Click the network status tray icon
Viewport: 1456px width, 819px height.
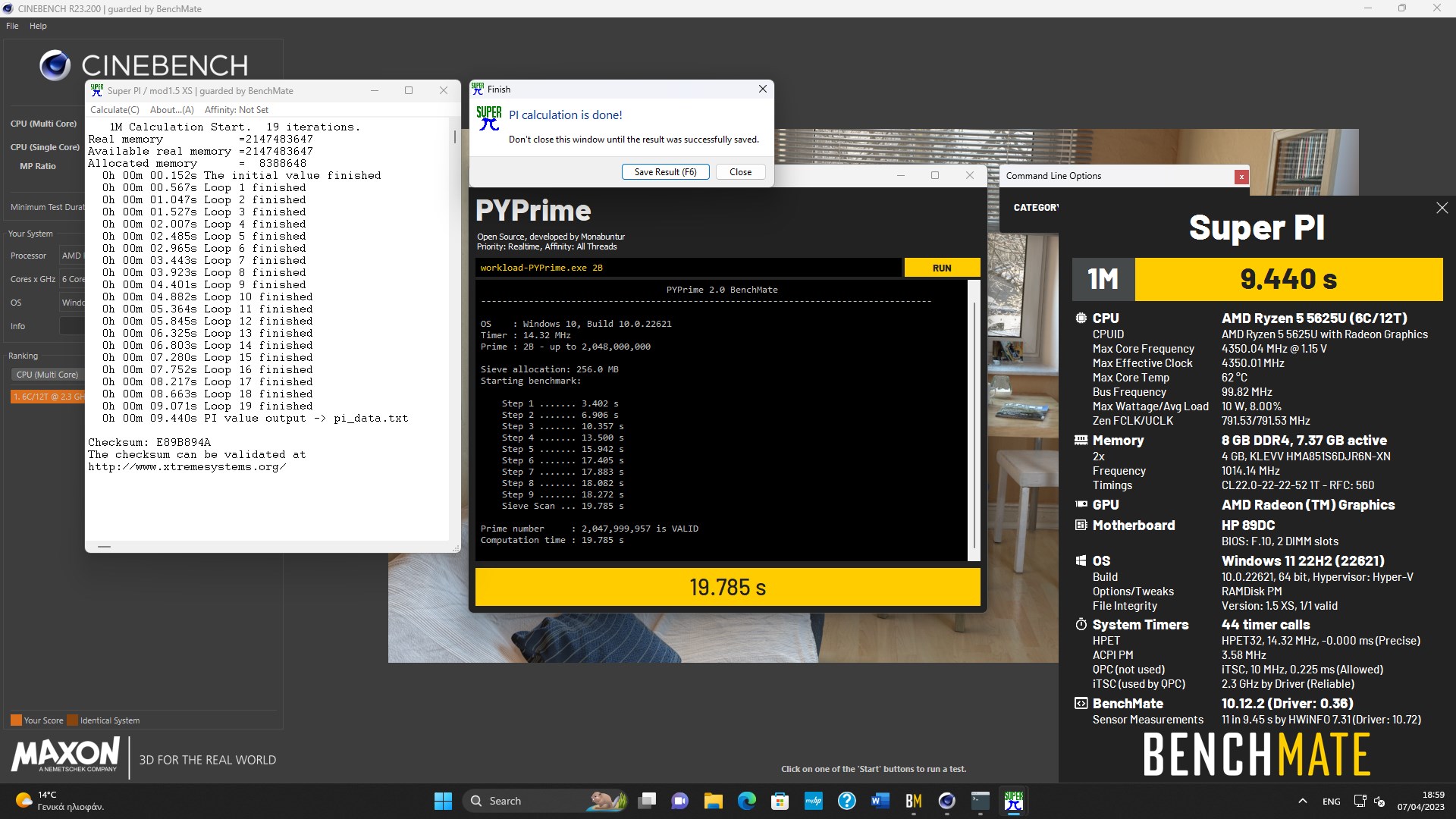click(1360, 801)
